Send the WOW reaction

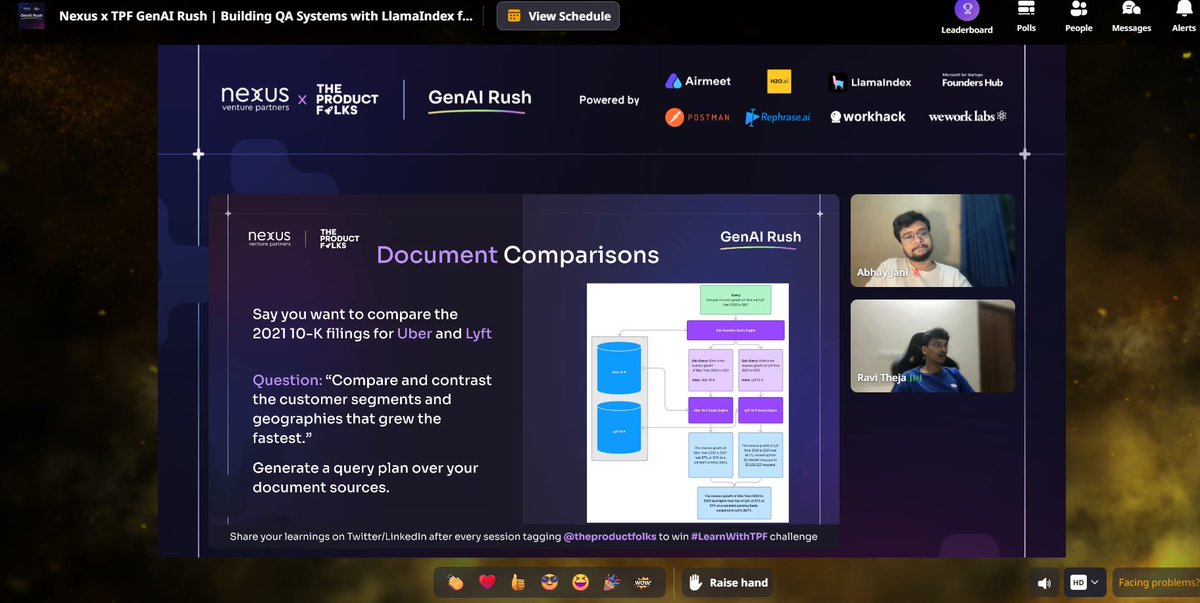pos(643,582)
